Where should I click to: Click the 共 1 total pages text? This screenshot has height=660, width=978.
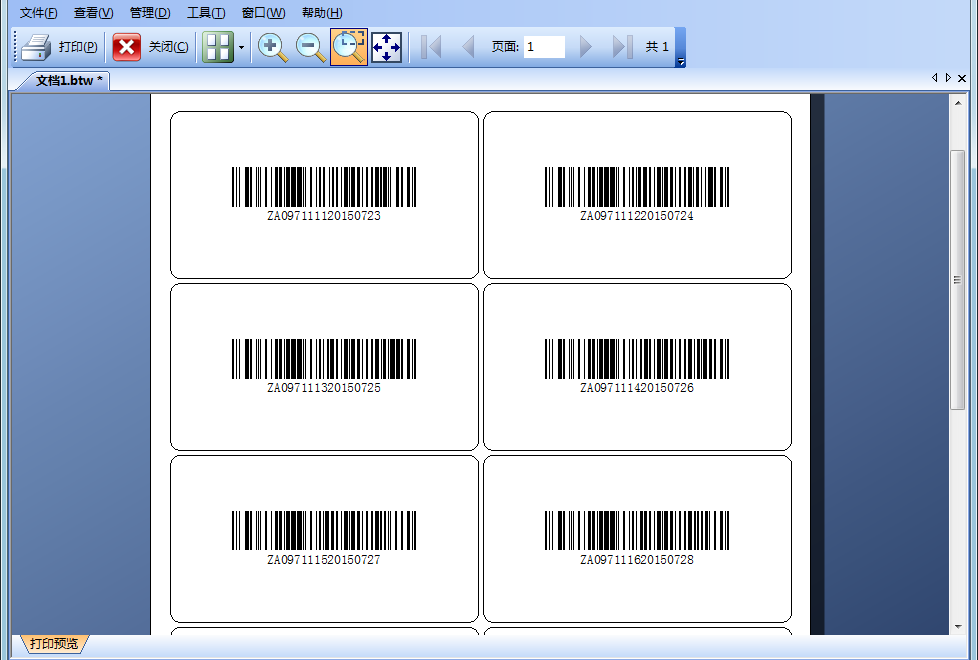(657, 47)
